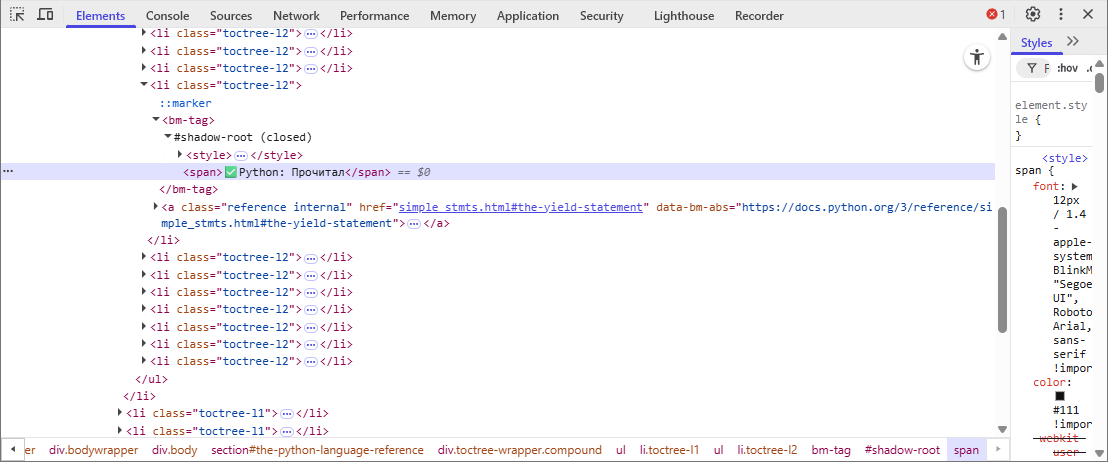Click the red error count badge
Image resolution: width=1108 pixels, height=462 pixels.
point(995,15)
